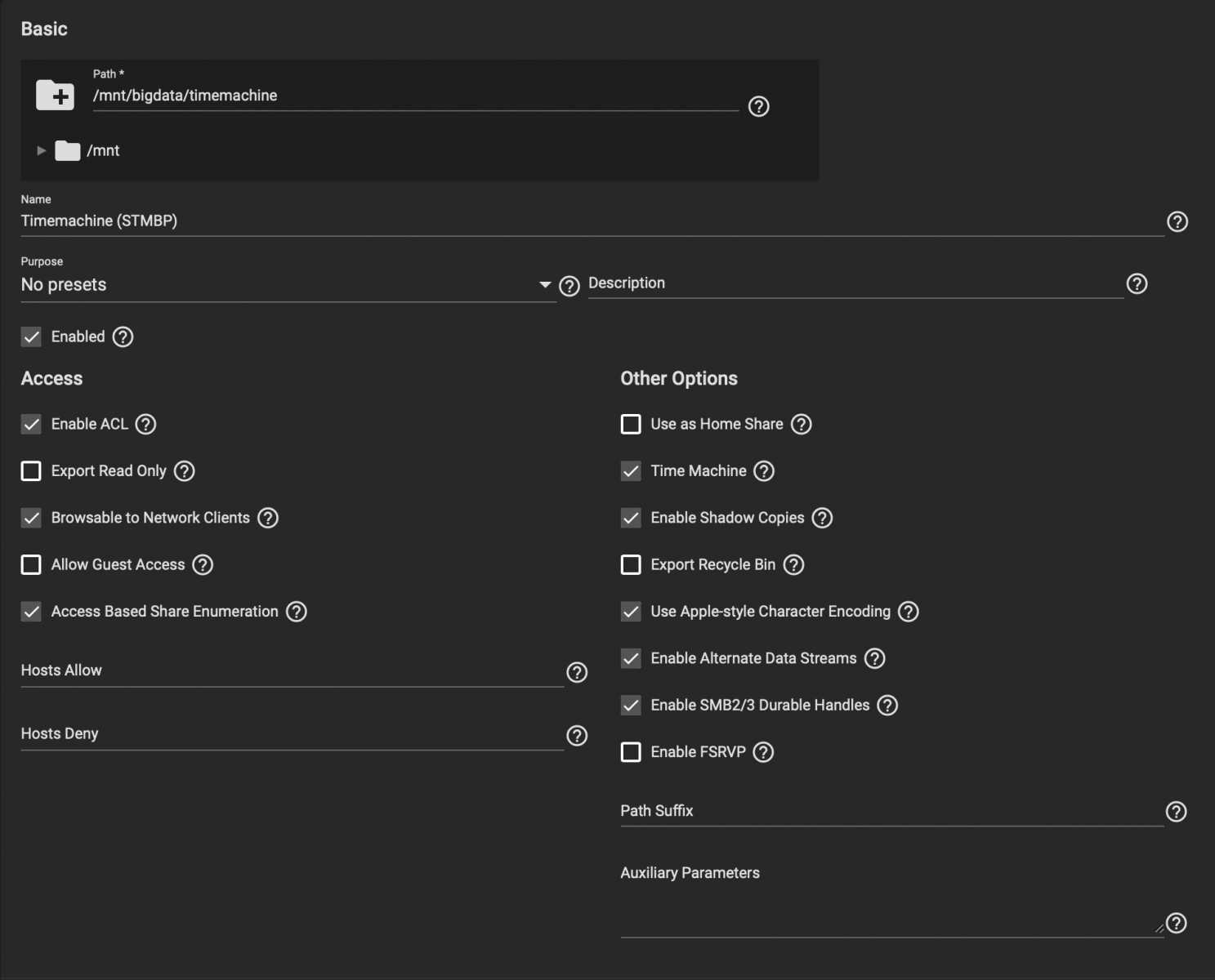This screenshot has width=1215, height=980.
Task: Select the /mnt folder in tree
Action: [102, 150]
